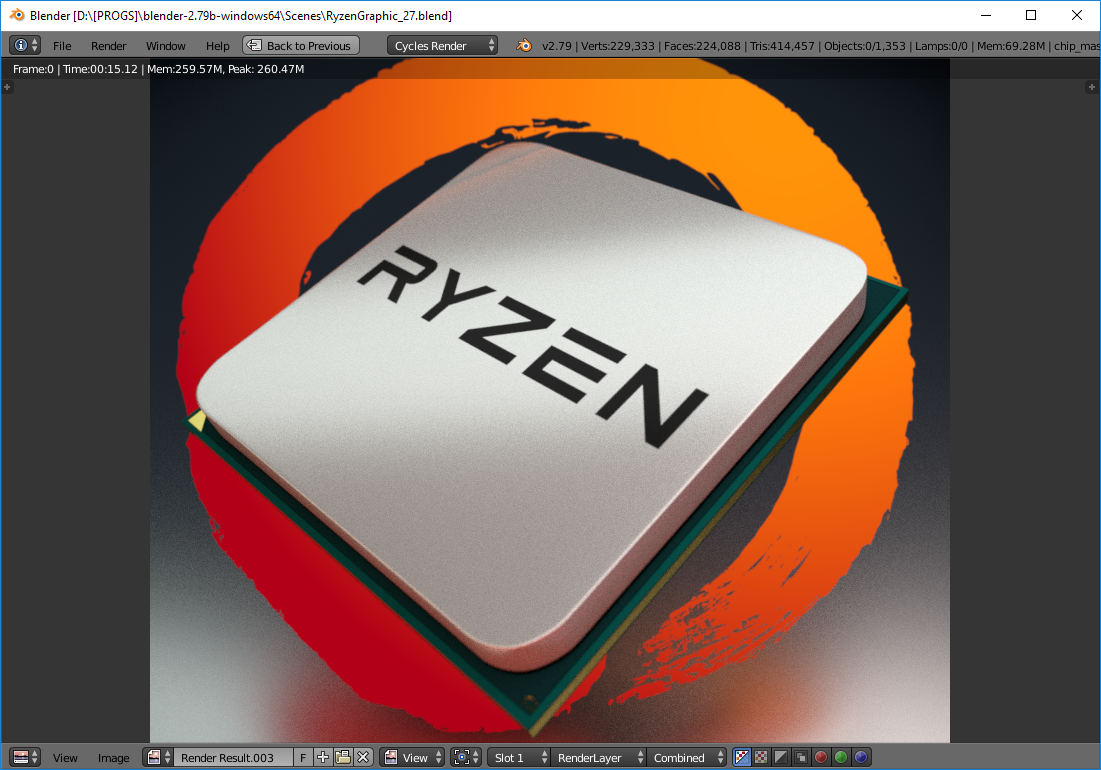Expand the right properties plus handle
The width and height of the screenshot is (1101, 770).
pos(1091,87)
